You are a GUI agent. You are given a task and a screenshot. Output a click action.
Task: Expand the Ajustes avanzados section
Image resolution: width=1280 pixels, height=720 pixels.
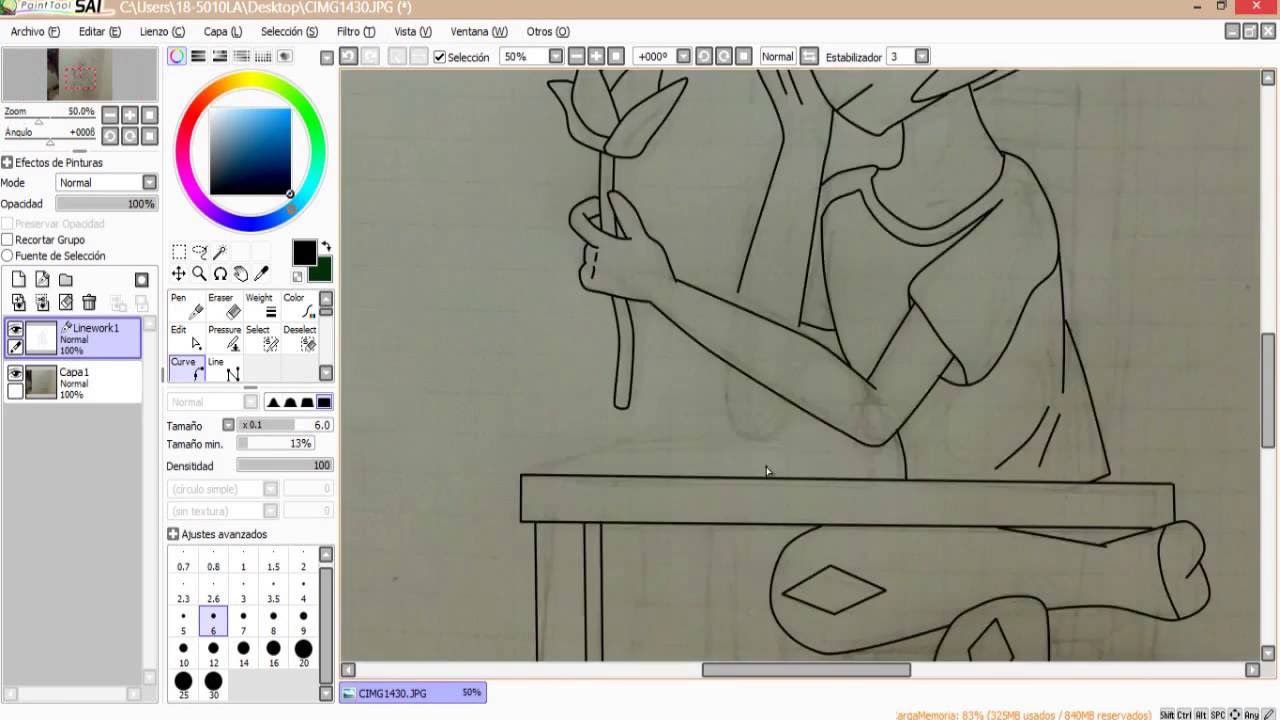click(x=173, y=534)
